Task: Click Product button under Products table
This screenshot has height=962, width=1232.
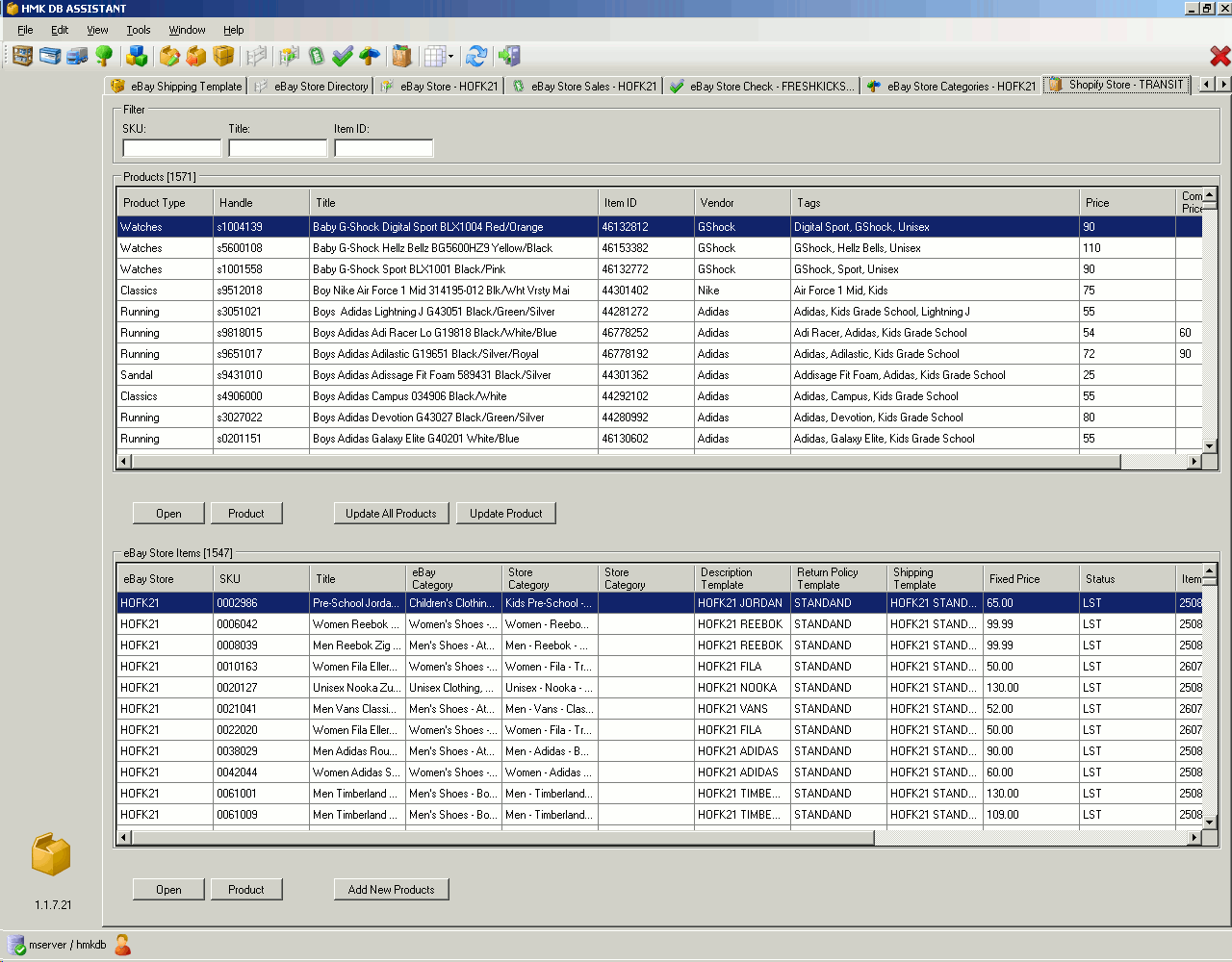Action: pos(246,514)
